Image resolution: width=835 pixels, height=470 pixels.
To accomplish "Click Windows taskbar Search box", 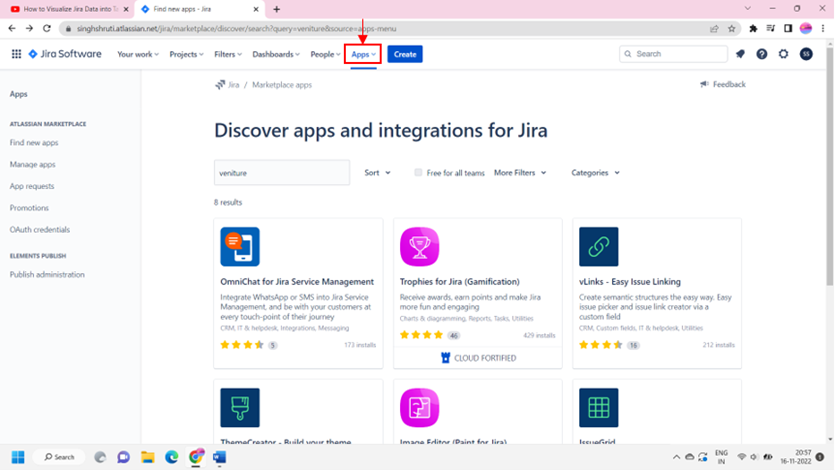I will pos(59,457).
